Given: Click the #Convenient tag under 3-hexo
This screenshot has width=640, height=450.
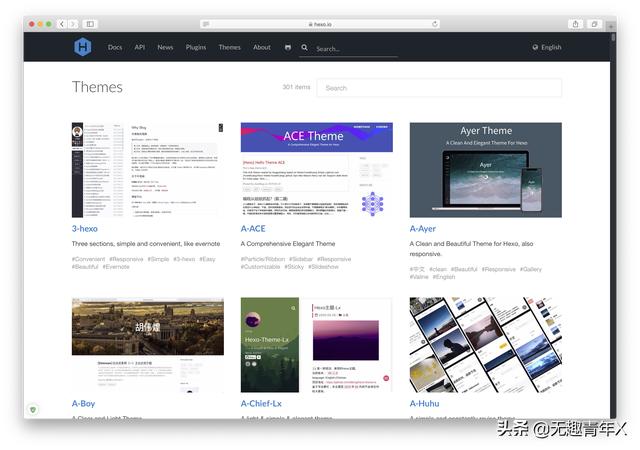Looking at the screenshot, I should click(88, 259).
